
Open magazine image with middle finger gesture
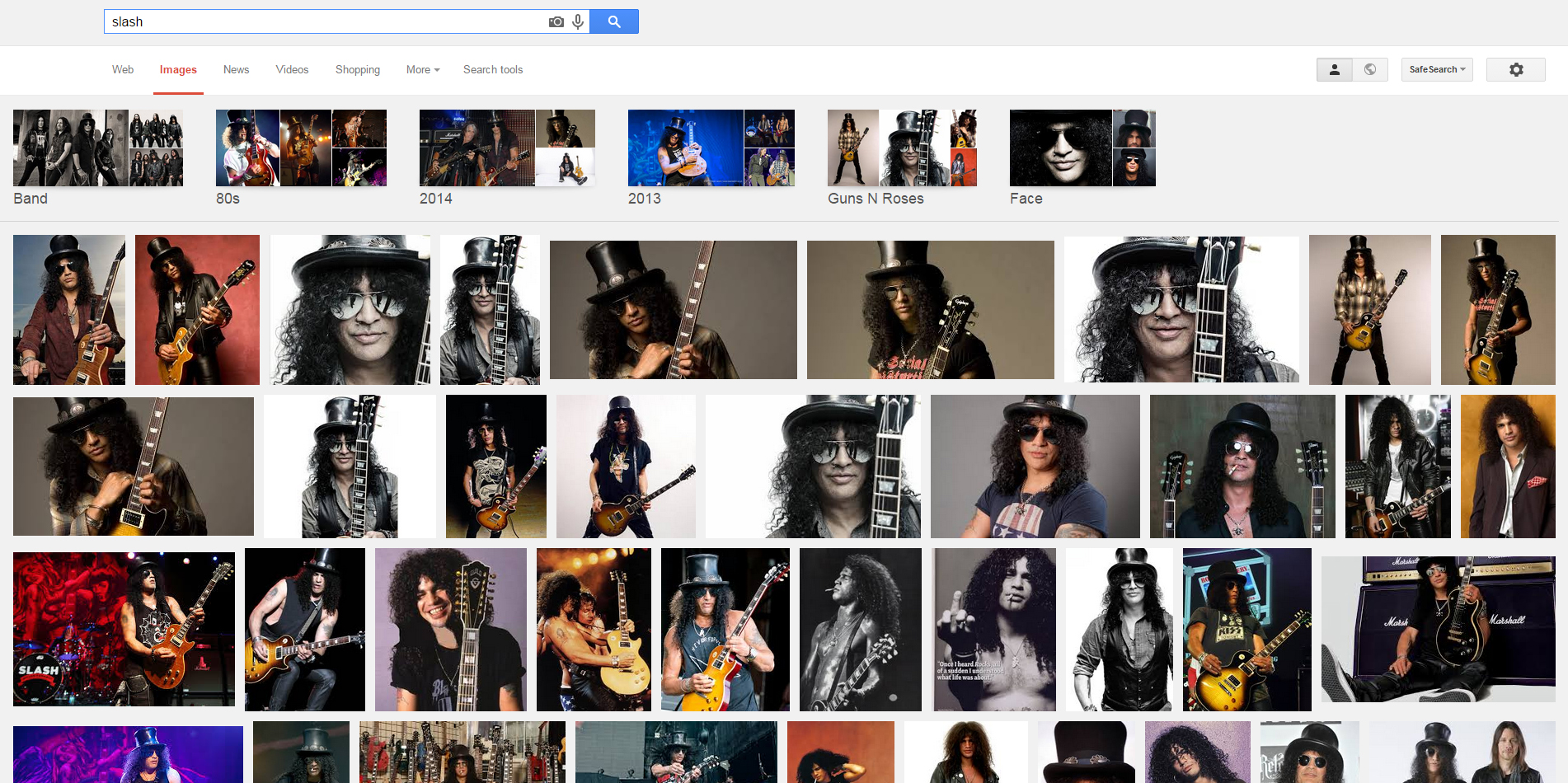pos(993,630)
